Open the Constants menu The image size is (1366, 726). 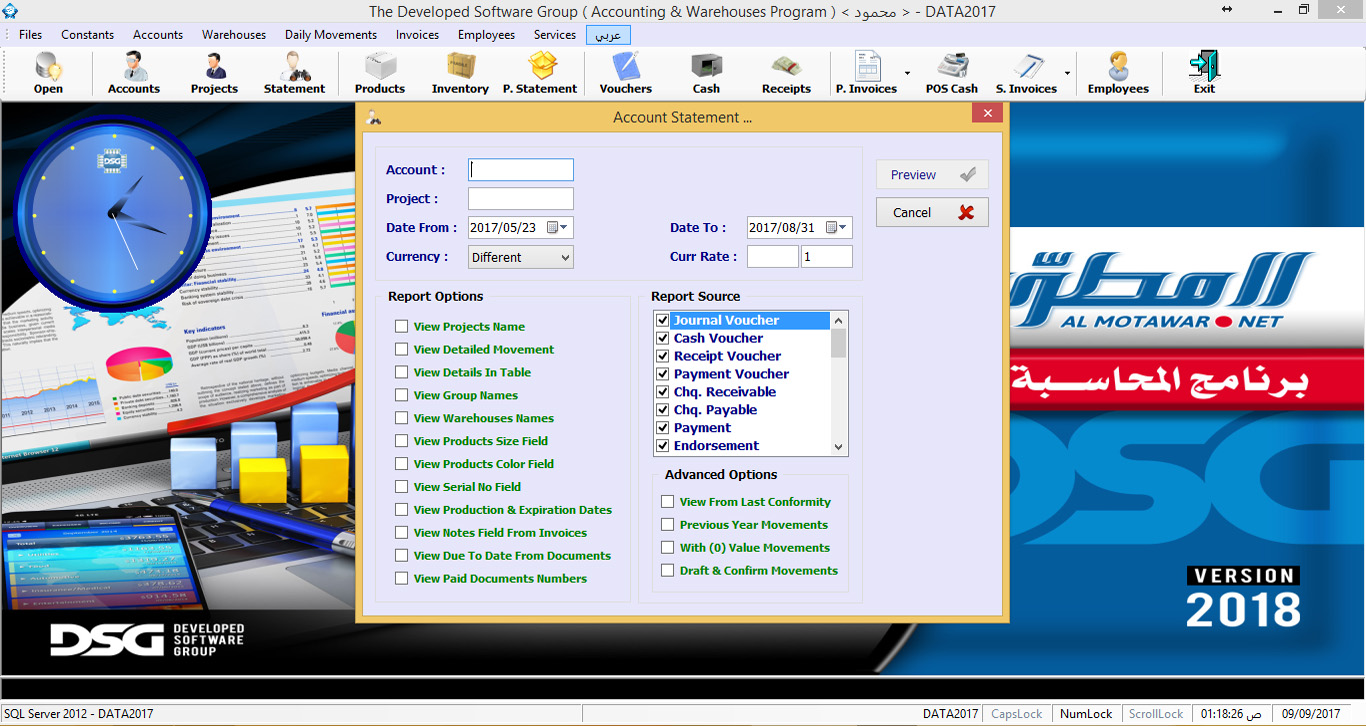coord(88,34)
